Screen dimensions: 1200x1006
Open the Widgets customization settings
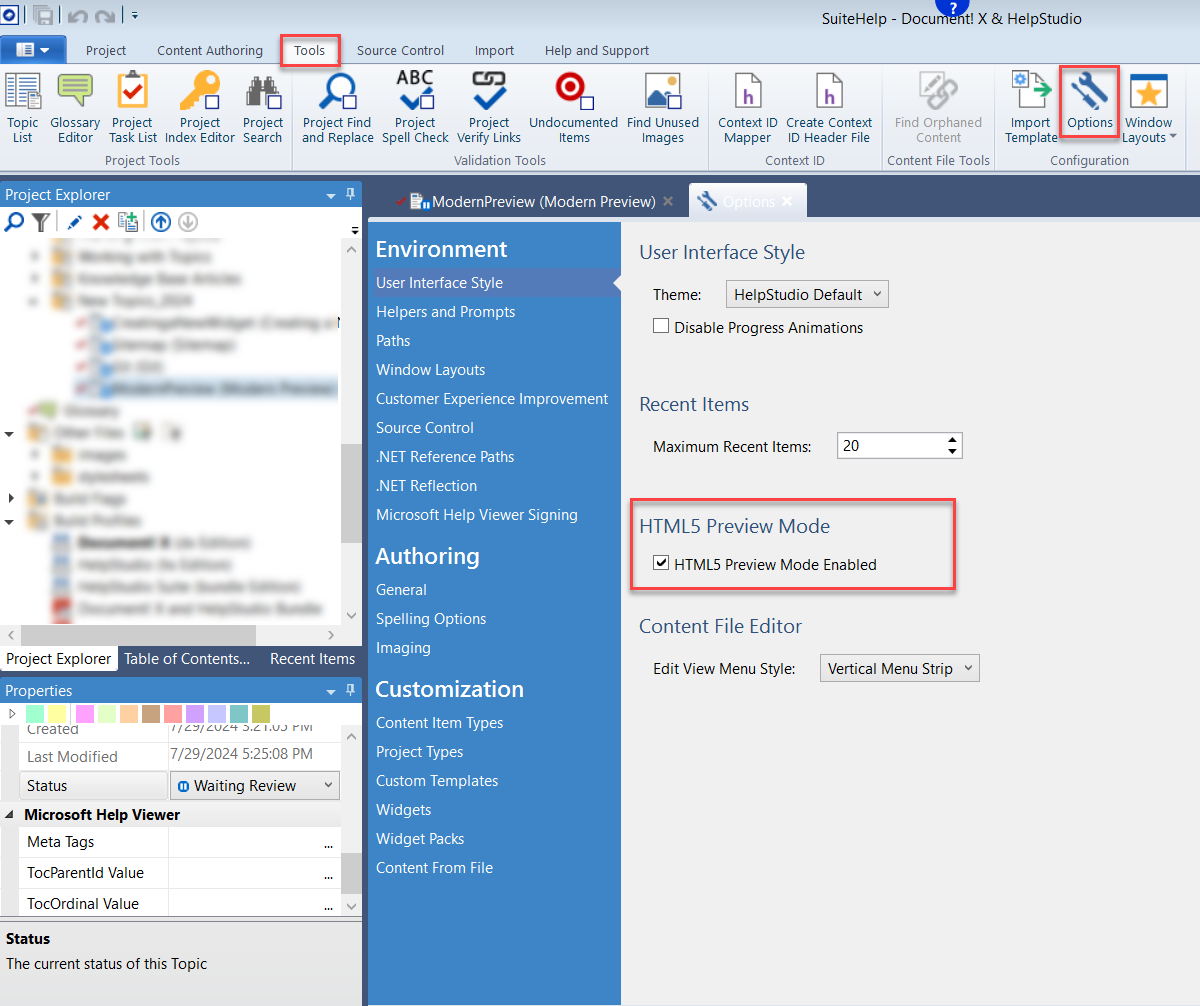tap(403, 809)
